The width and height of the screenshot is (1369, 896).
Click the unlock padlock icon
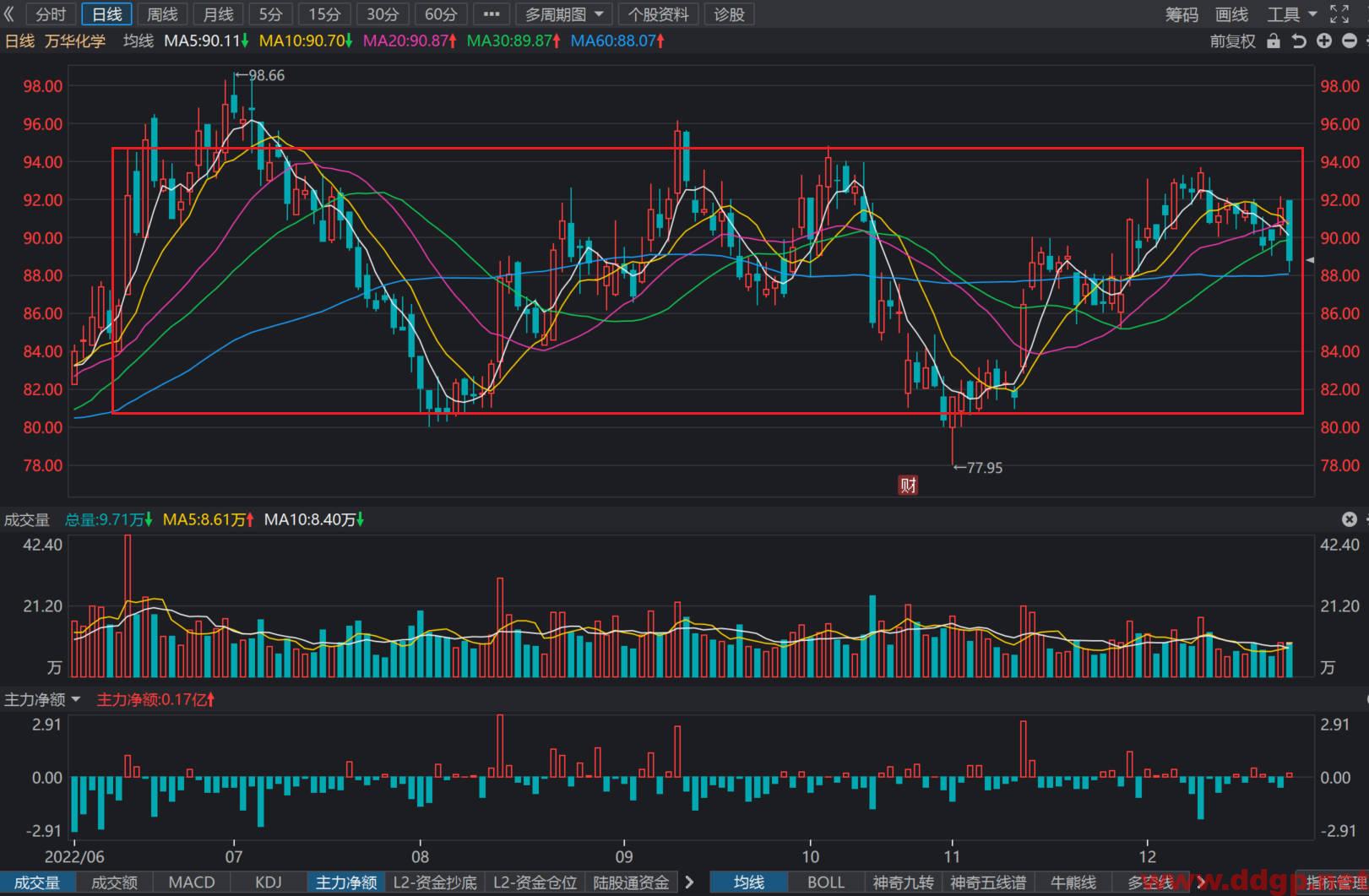(1274, 41)
